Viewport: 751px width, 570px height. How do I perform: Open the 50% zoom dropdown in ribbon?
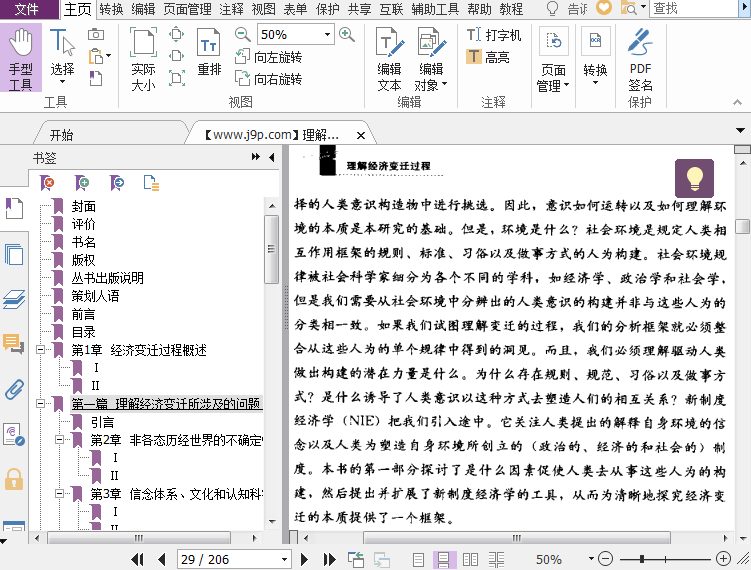[x=327, y=35]
